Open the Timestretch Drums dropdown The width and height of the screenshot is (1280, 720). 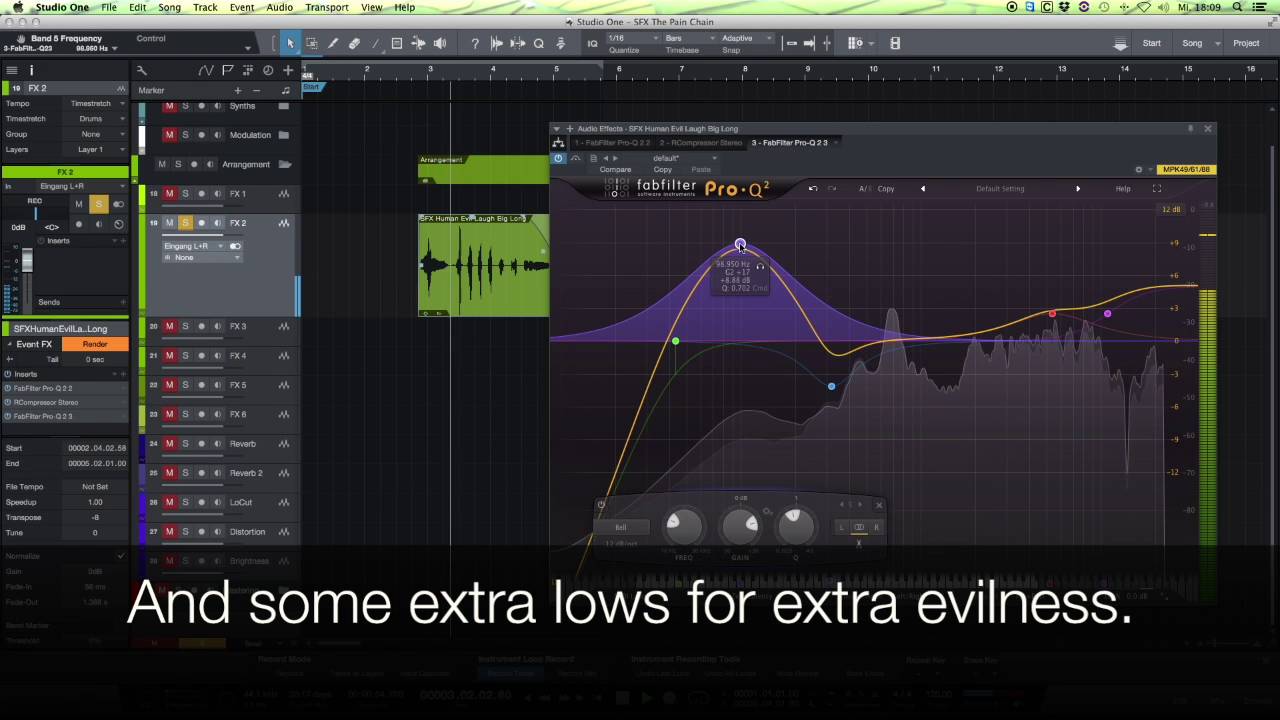pyautogui.click(x=97, y=119)
